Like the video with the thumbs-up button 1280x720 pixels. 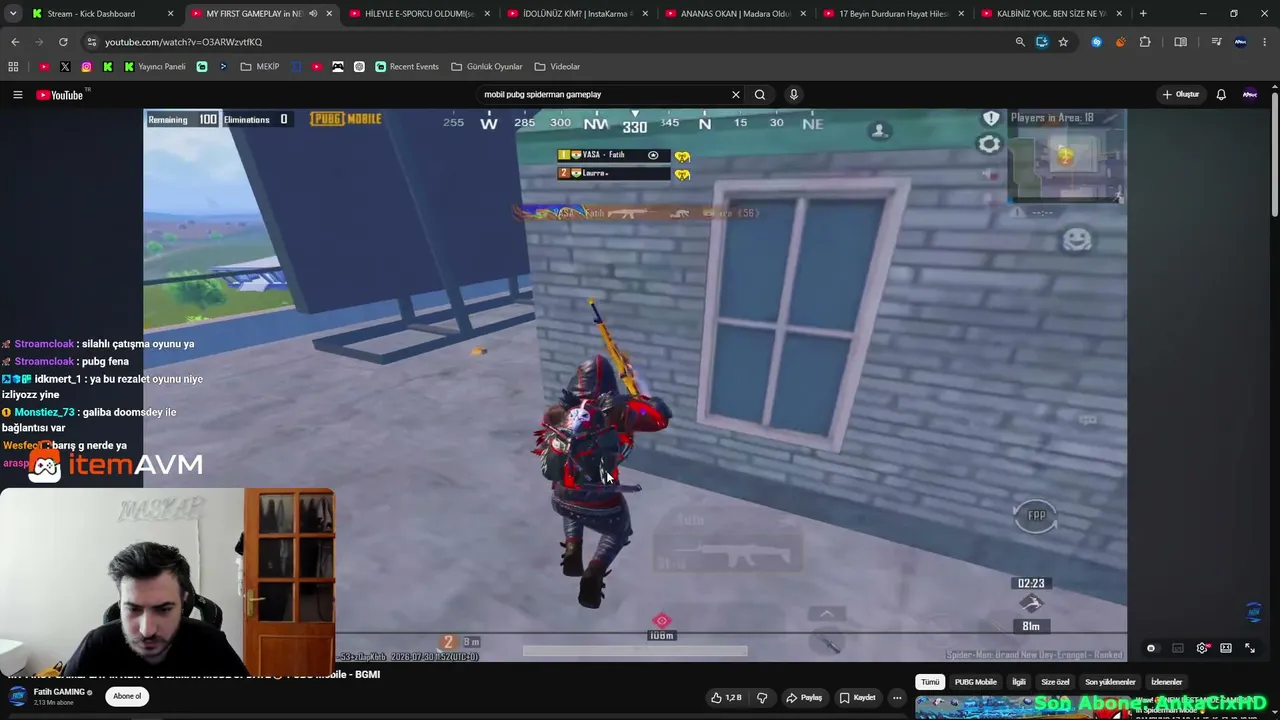pyautogui.click(x=727, y=698)
